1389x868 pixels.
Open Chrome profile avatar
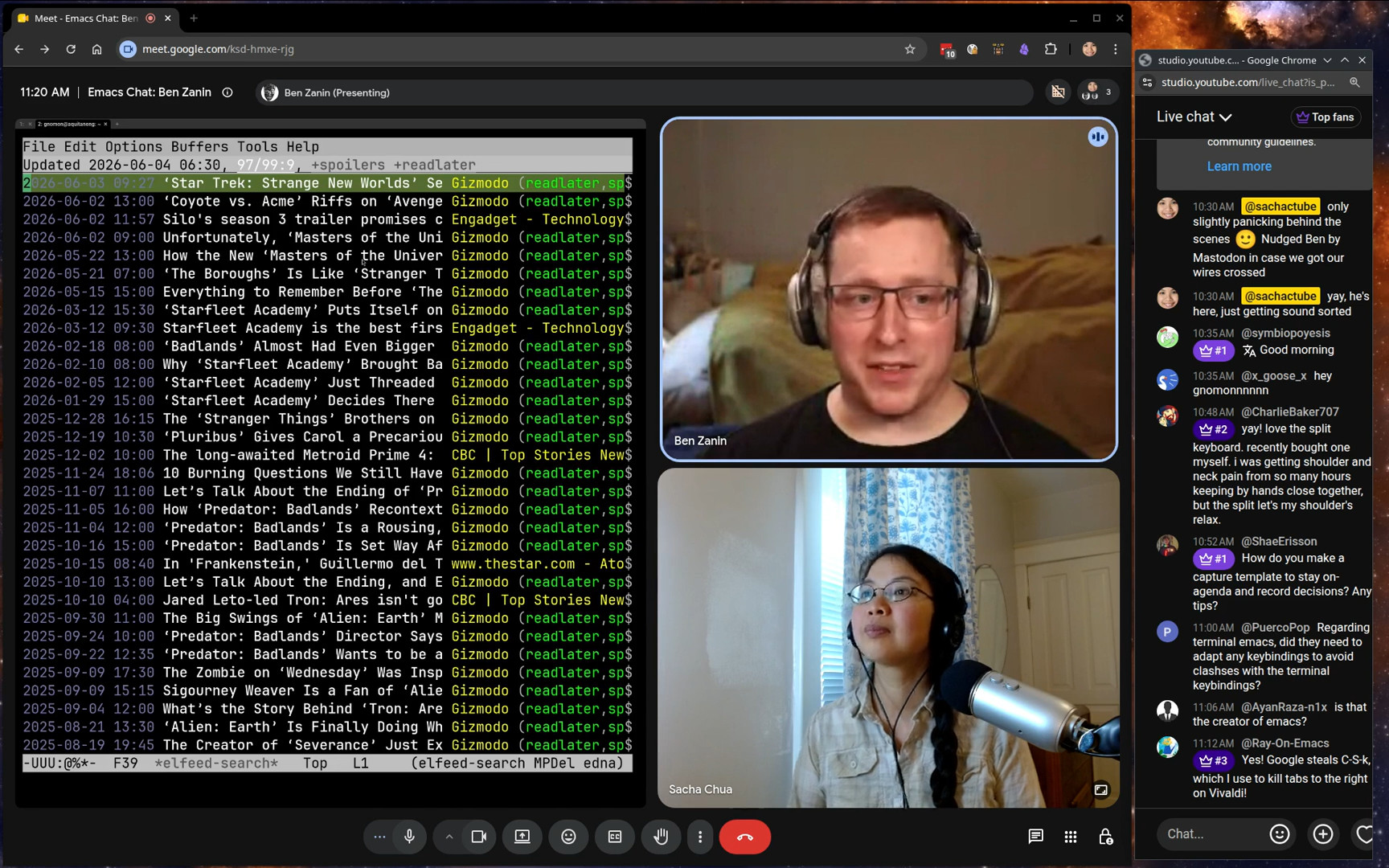pyautogui.click(x=1089, y=49)
